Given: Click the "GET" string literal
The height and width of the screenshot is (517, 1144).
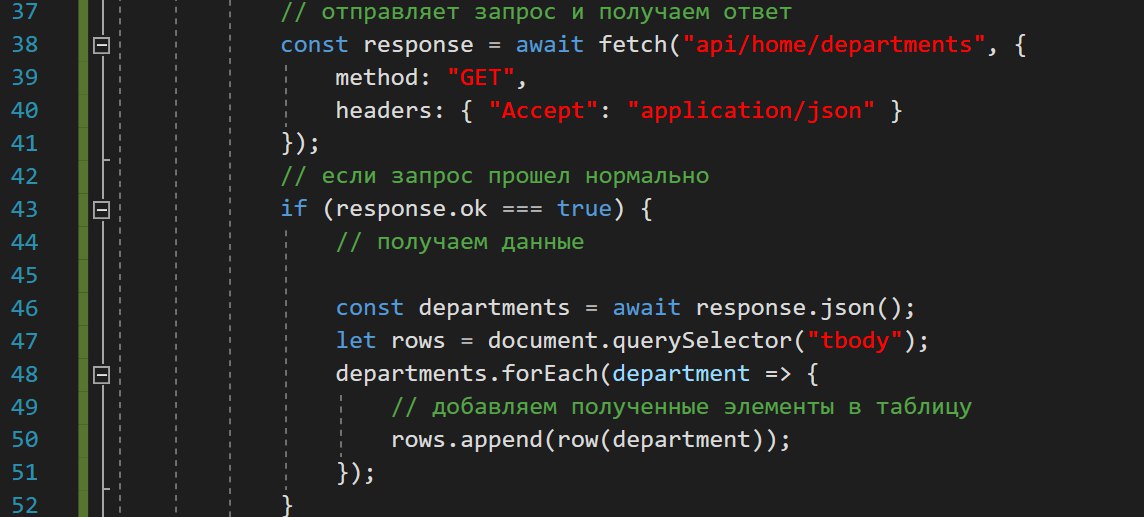Looking at the screenshot, I should [x=480, y=78].
